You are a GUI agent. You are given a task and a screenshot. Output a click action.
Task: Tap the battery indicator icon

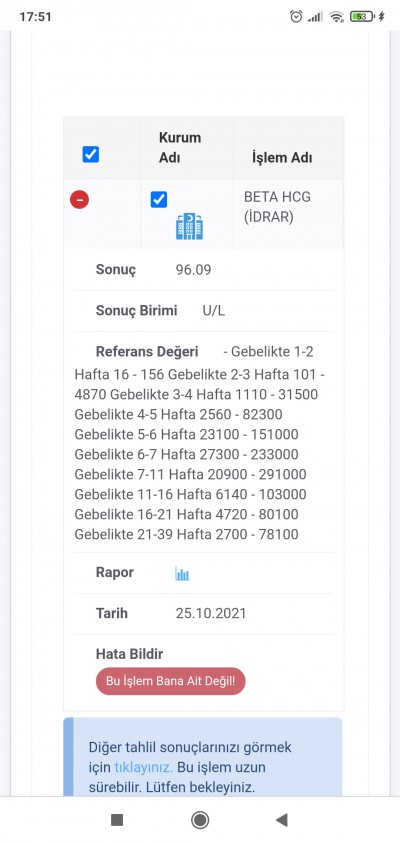[x=362, y=17]
